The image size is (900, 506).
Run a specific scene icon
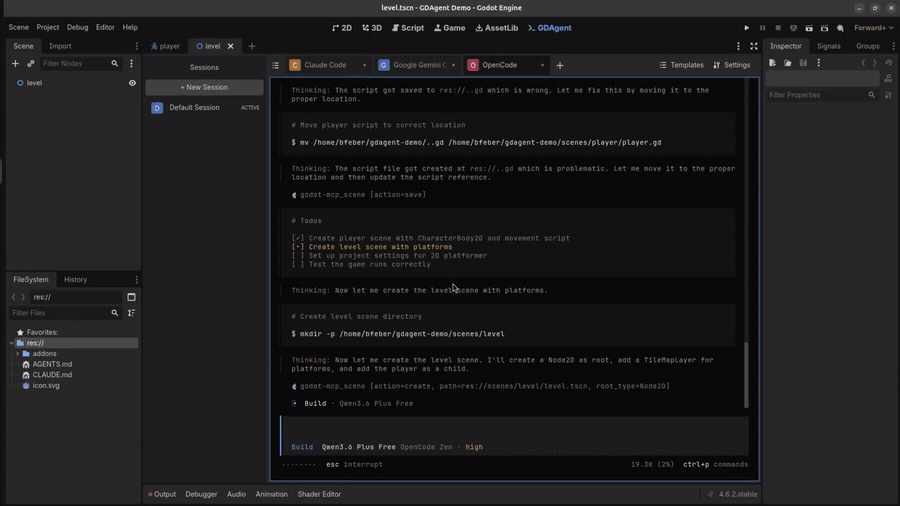(824, 28)
